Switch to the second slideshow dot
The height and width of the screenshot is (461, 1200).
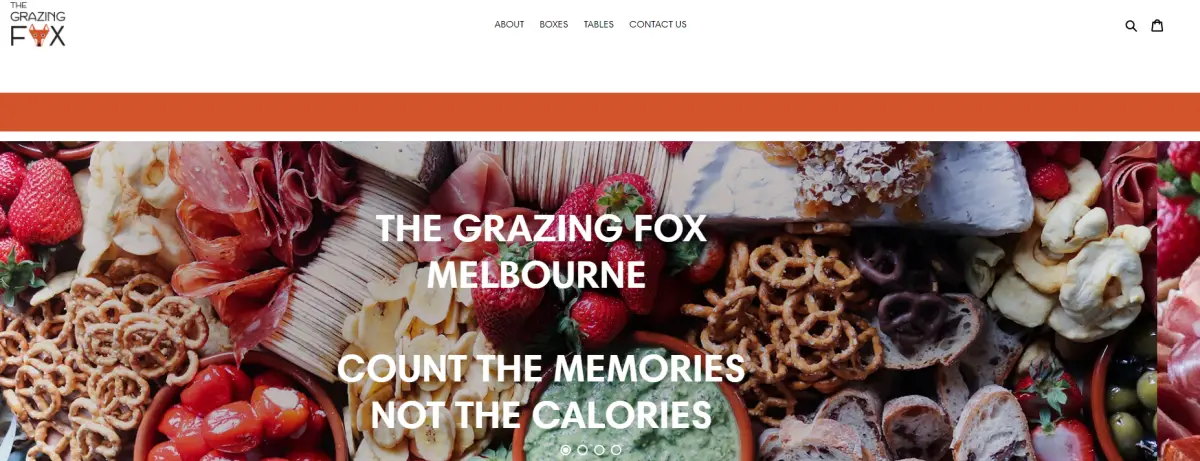583,450
